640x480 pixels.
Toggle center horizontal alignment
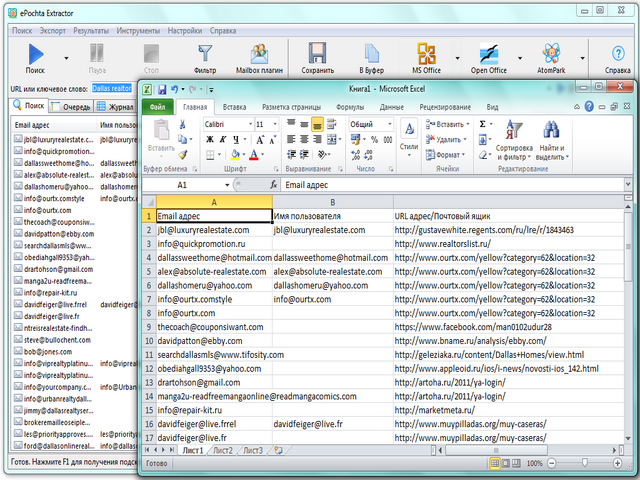304,140
